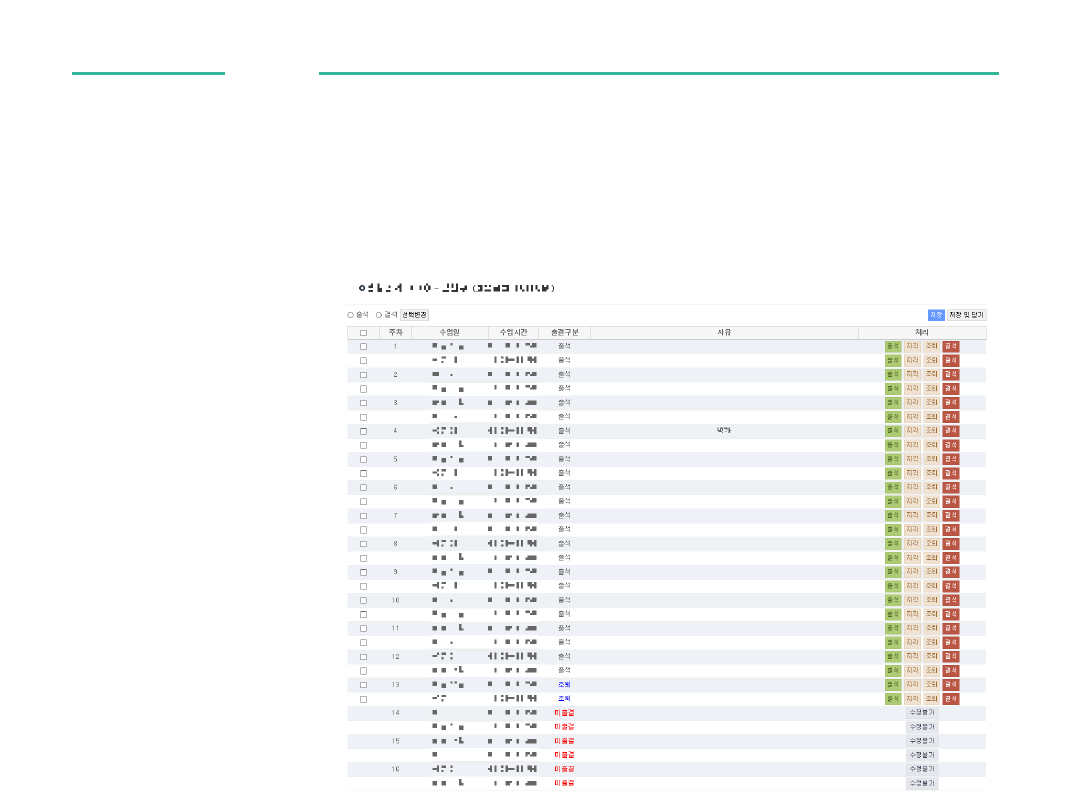Set week 12 first row to 지각

tap(912, 657)
